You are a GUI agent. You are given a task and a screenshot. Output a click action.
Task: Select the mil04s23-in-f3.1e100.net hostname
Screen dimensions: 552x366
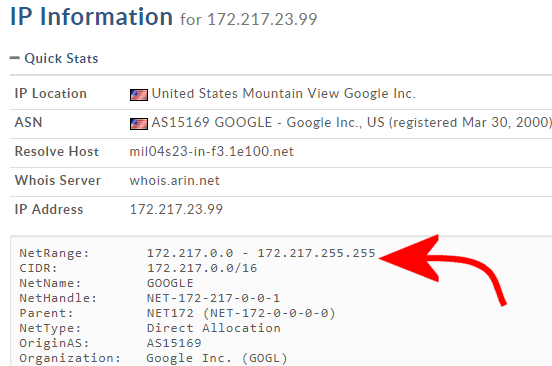(211, 151)
